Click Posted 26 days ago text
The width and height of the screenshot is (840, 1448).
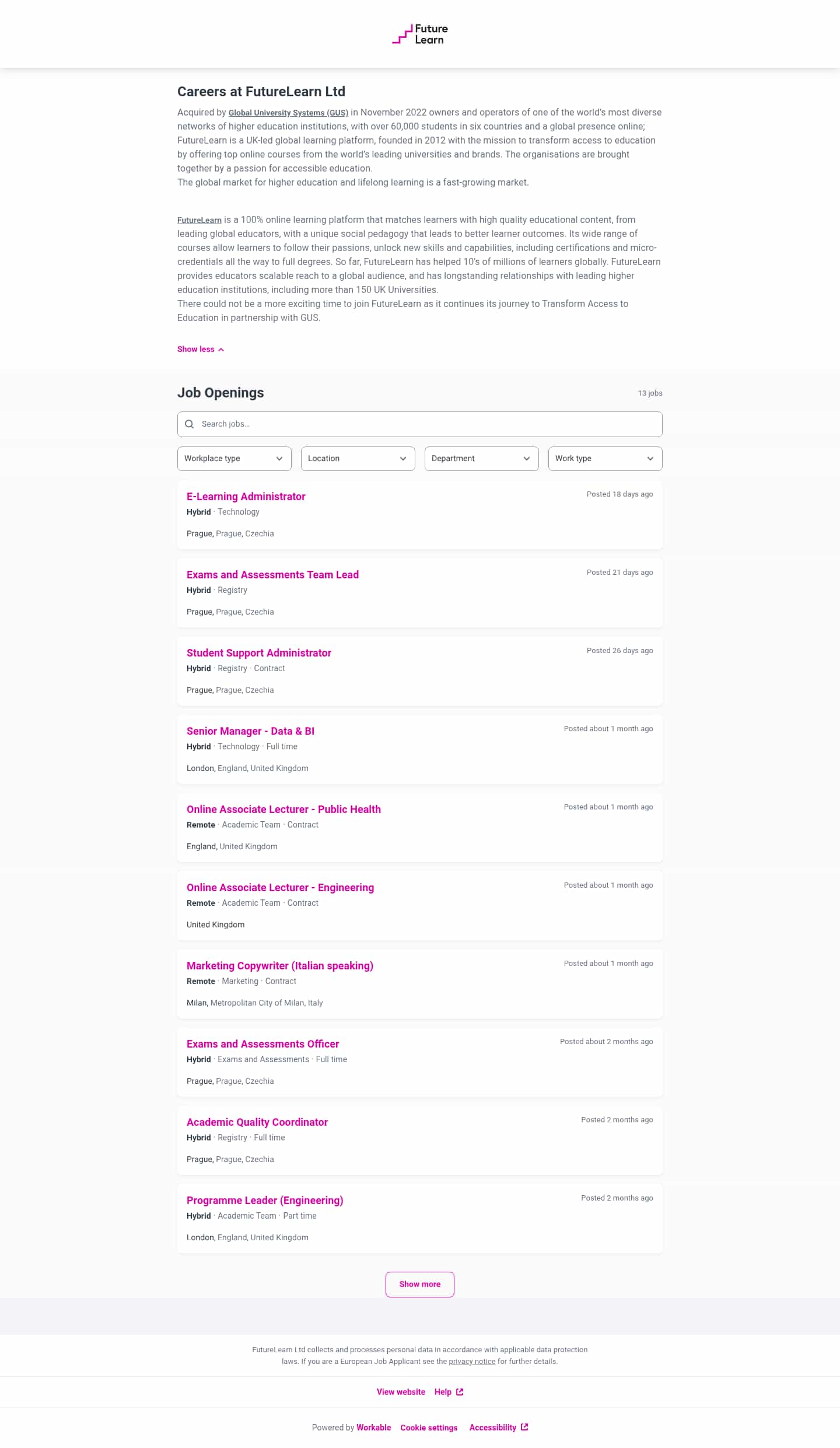point(619,651)
